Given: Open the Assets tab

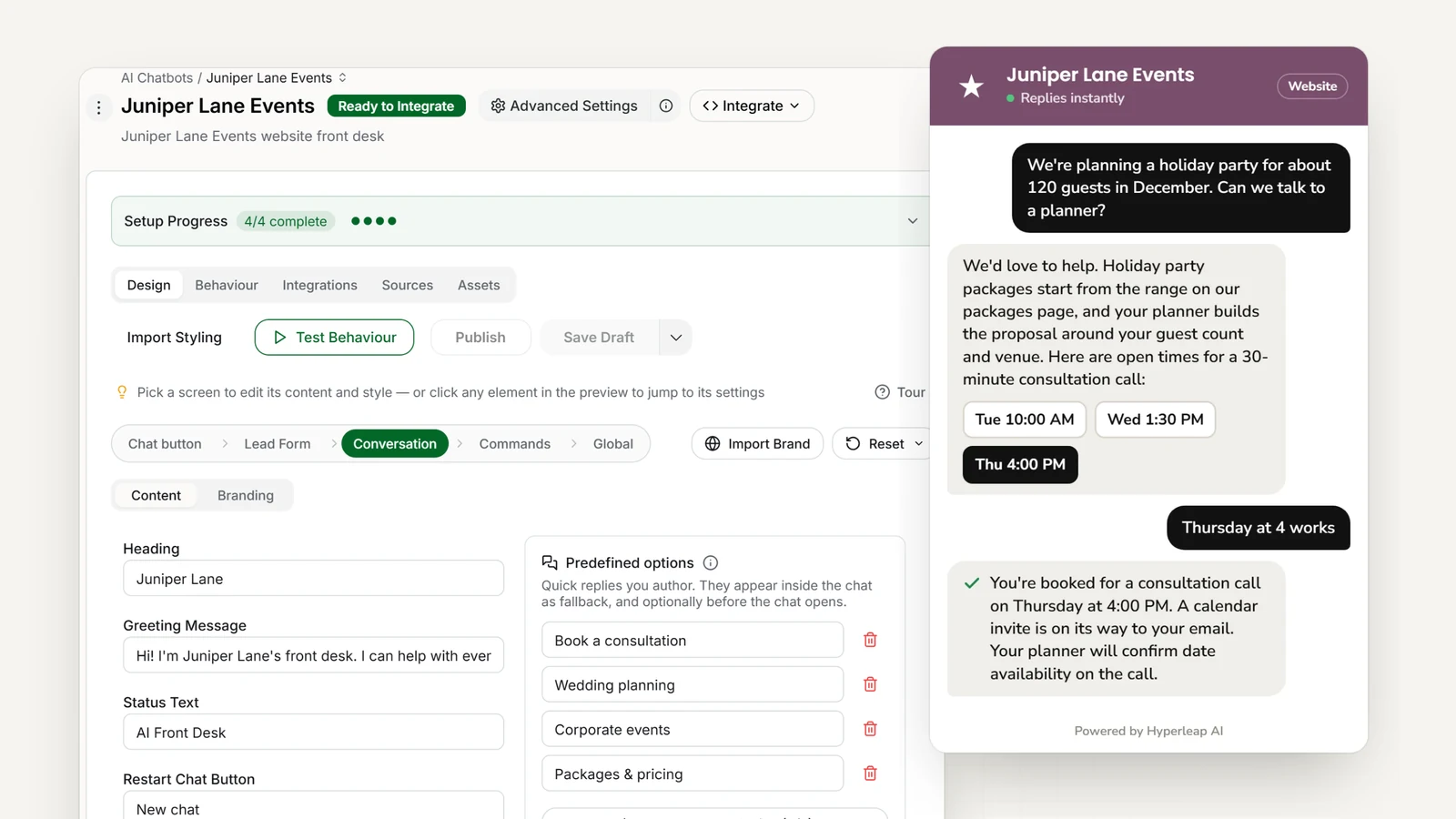Looking at the screenshot, I should pos(479,285).
